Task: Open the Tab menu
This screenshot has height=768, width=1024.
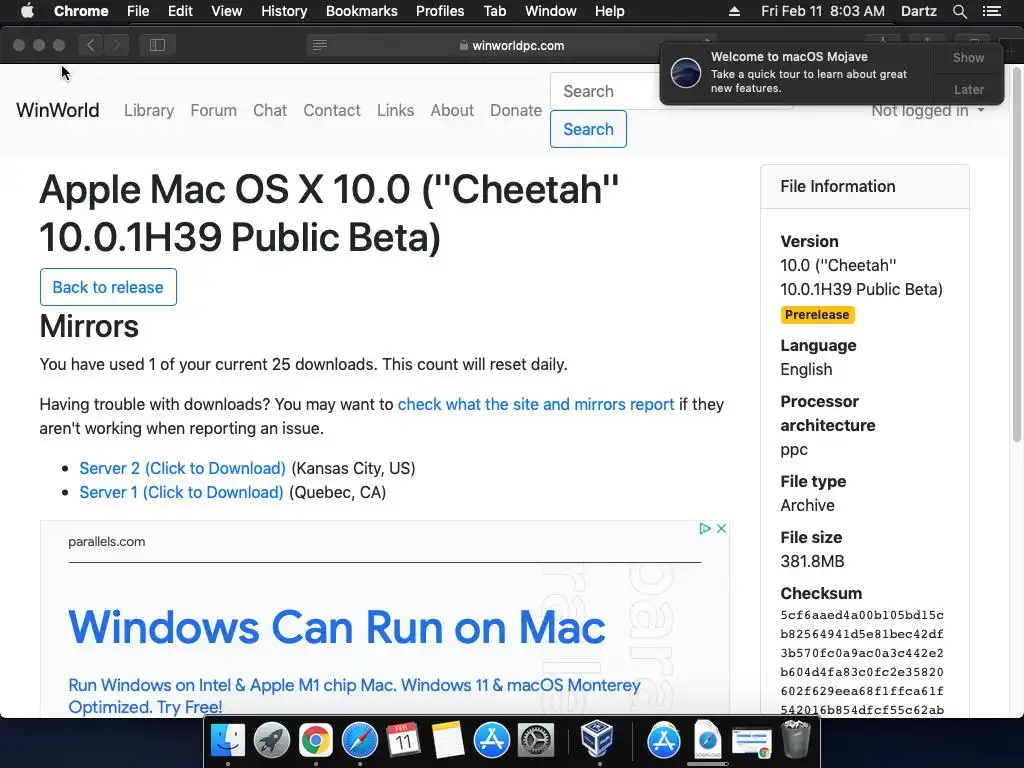Action: point(494,11)
